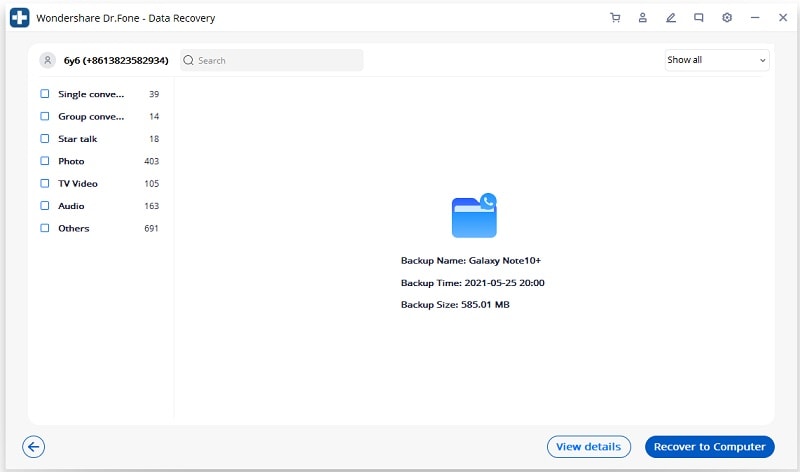Click the Dr.Fone app logo
Screen dimensions: 800x472
(20, 18)
